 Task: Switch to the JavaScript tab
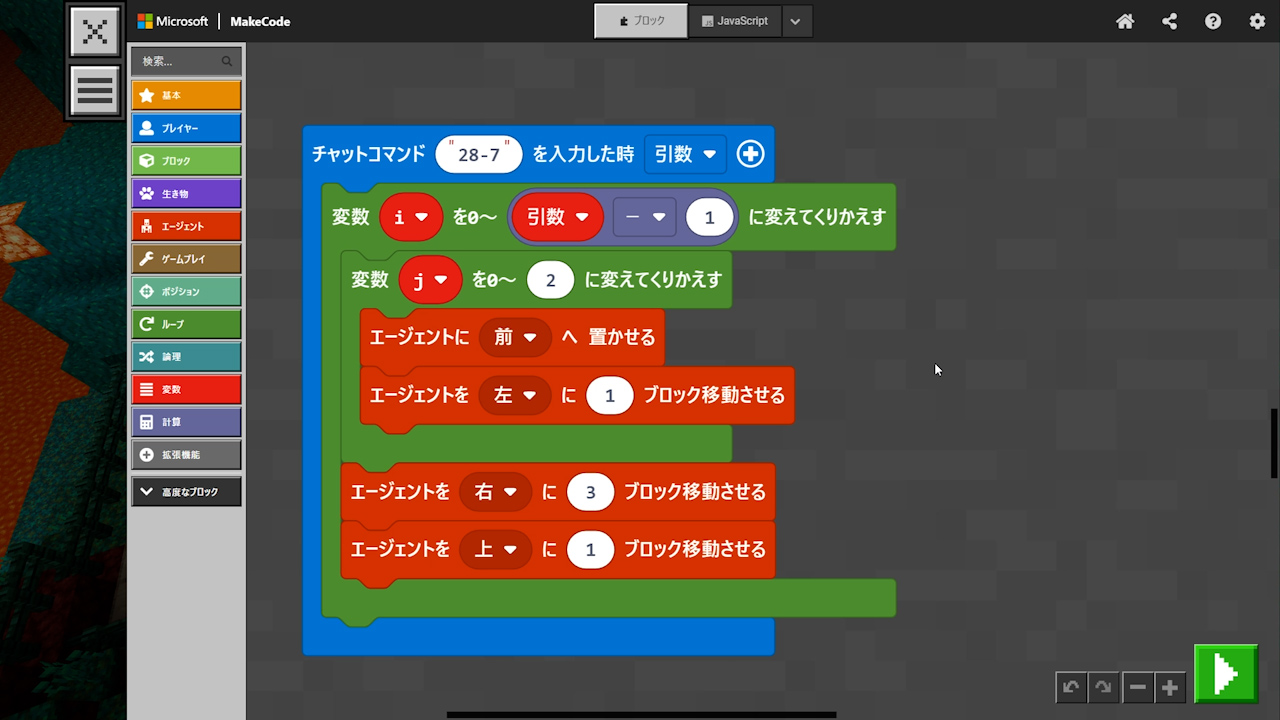click(735, 21)
